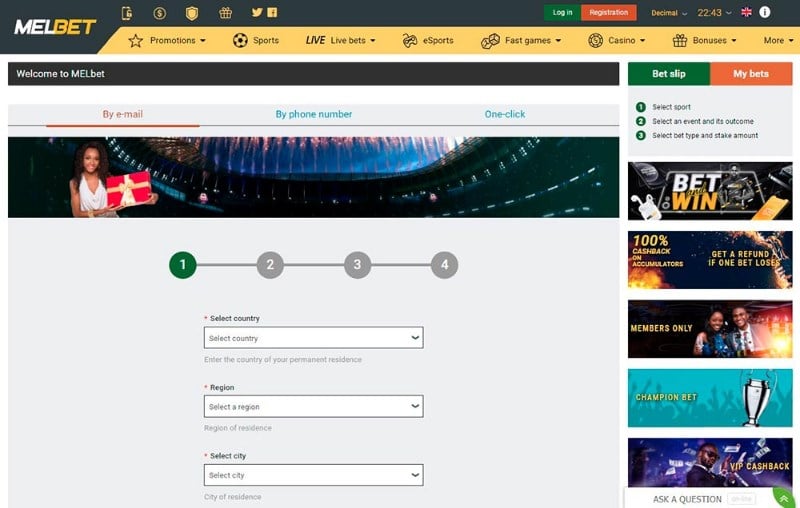Click 'Select sport' step text
This screenshot has width=800, height=508.
[x=671, y=107]
